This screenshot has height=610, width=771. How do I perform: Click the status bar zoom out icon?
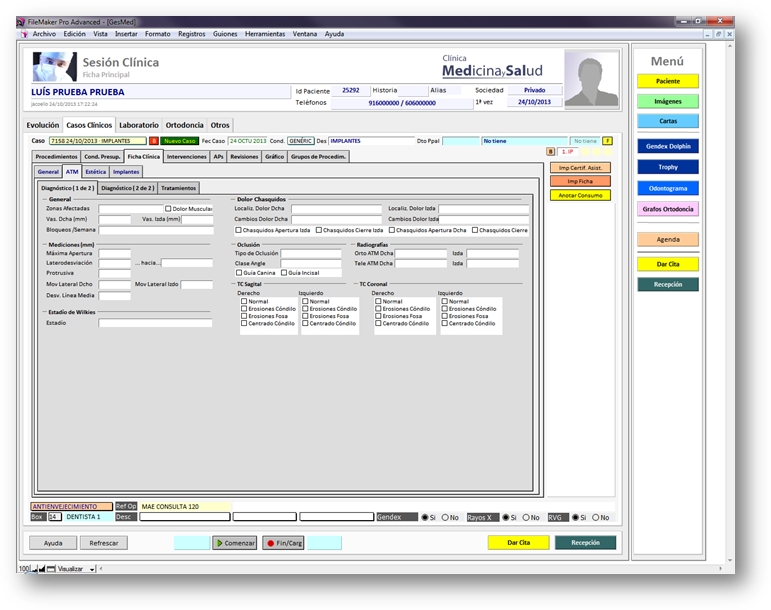click(x=34, y=569)
